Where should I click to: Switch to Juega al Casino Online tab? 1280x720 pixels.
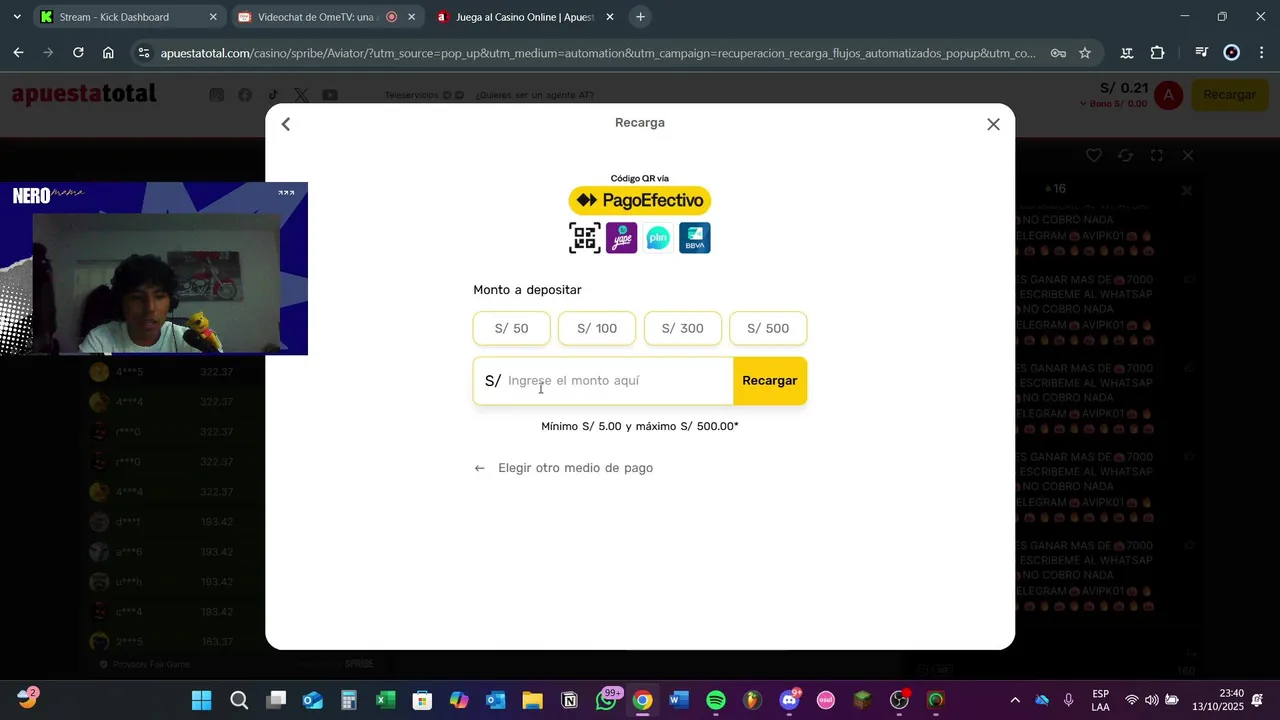click(x=524, y=17)
